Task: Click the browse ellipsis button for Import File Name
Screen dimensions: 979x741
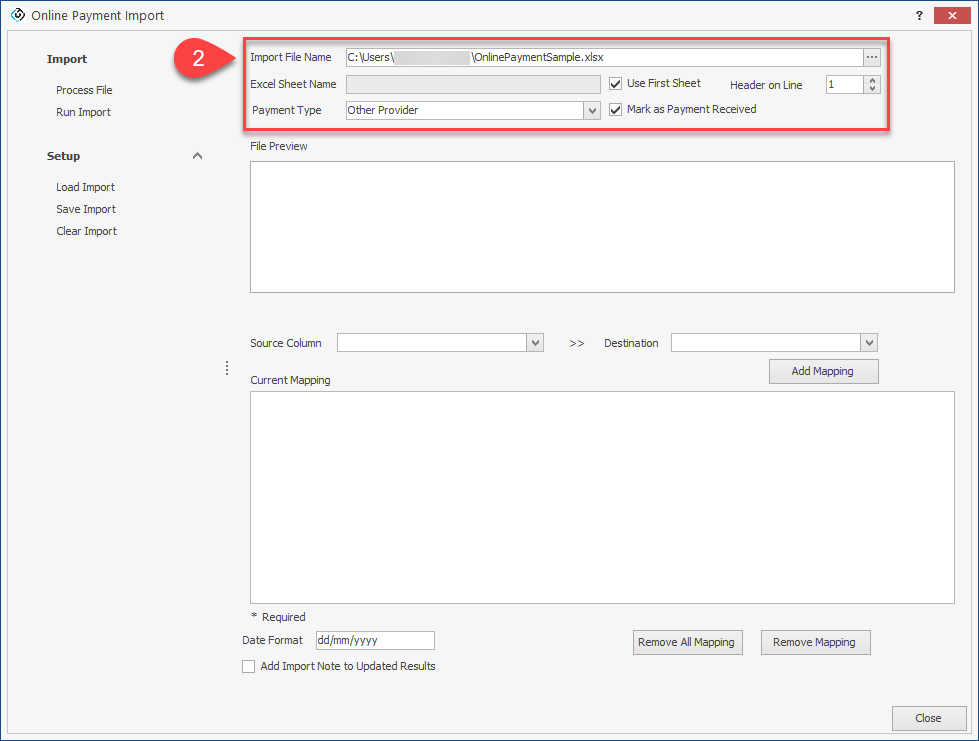Action: tap(872, 57)
